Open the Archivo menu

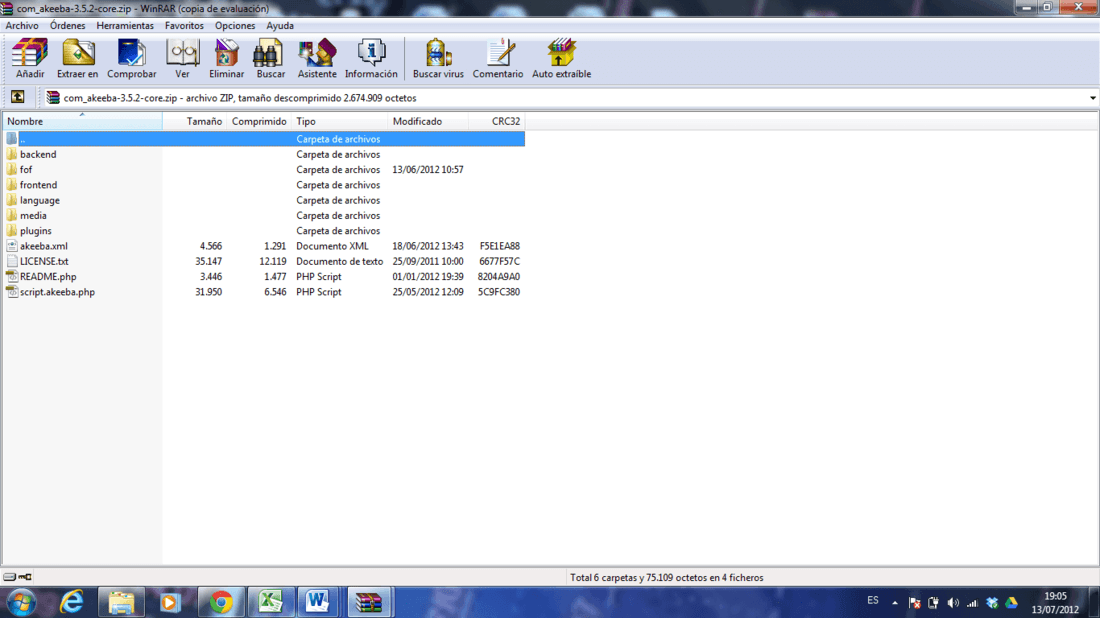pyautogui.click(x=22, y=26)
